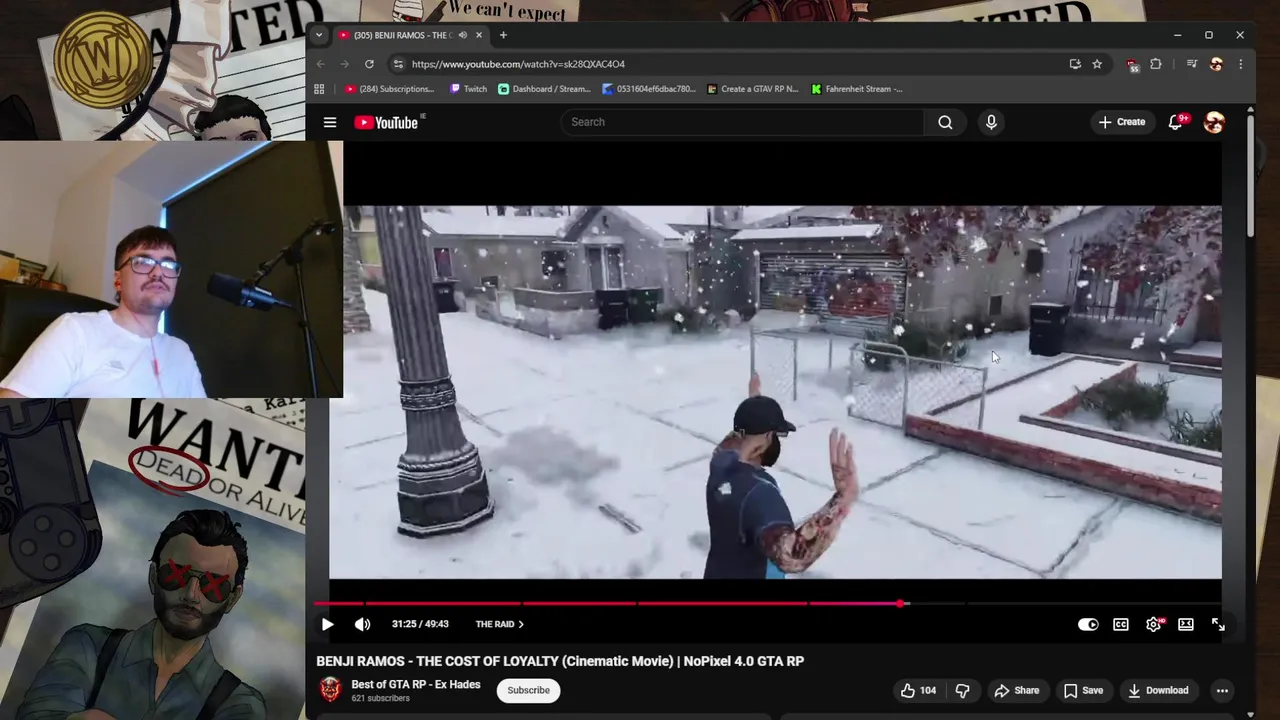Click the YouTube search magnifier button
1280x720 pixels.
[x=945, y=122]
